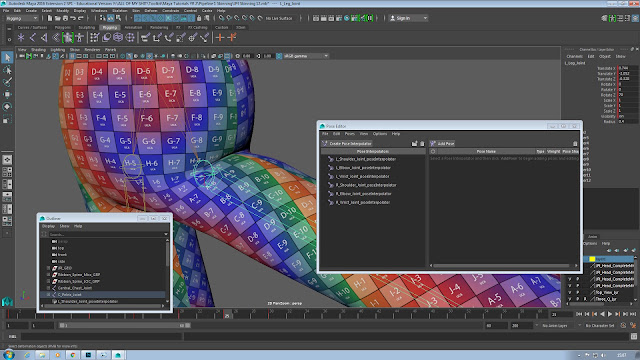The width and height of the screenshot is (640, 360).
Task: Click the green-bracketed Bind Skin shelf icon
Action: pyautogui.click(x=68, y=38)
